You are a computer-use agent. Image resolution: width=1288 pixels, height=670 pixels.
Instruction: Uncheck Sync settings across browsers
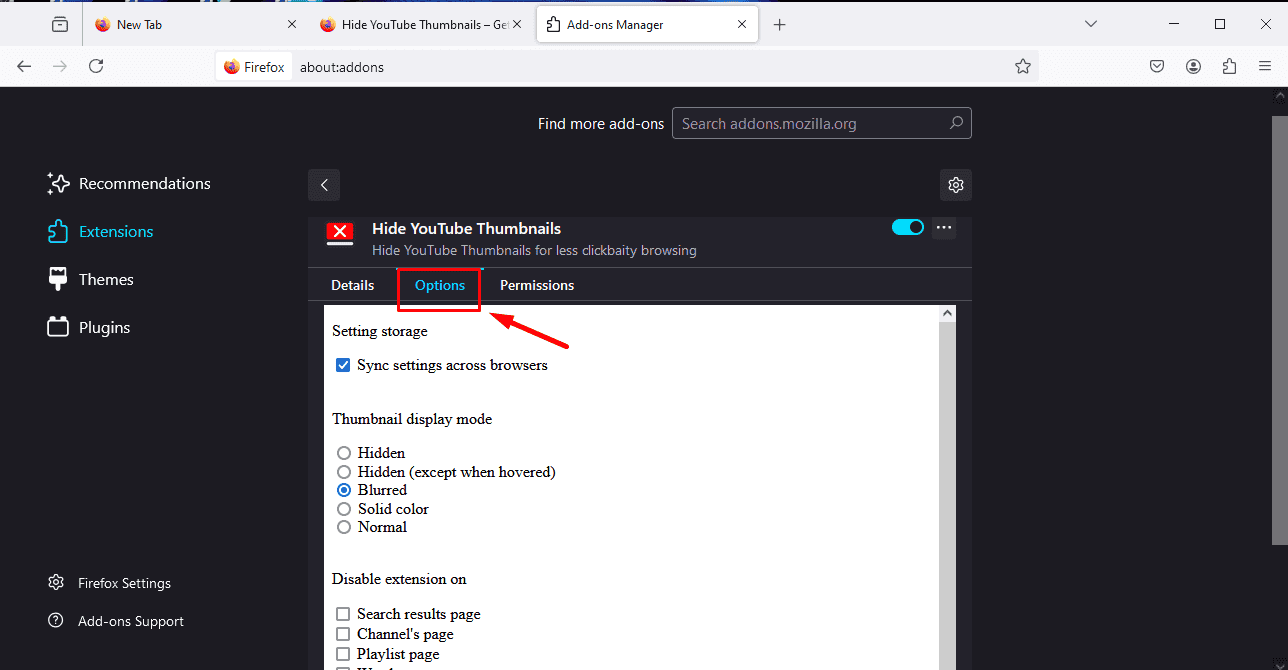343,366
